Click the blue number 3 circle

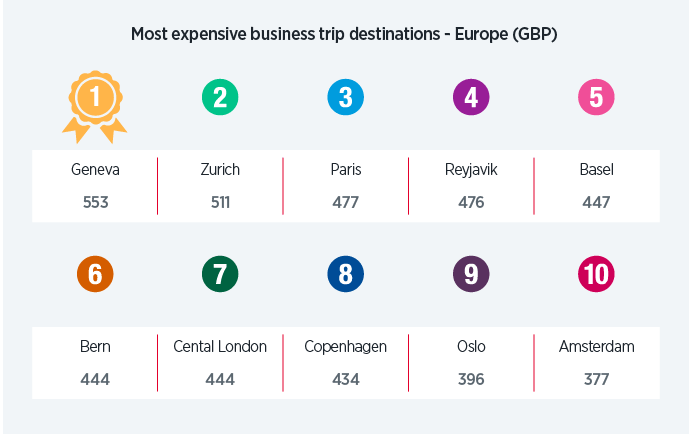point(345,97)
